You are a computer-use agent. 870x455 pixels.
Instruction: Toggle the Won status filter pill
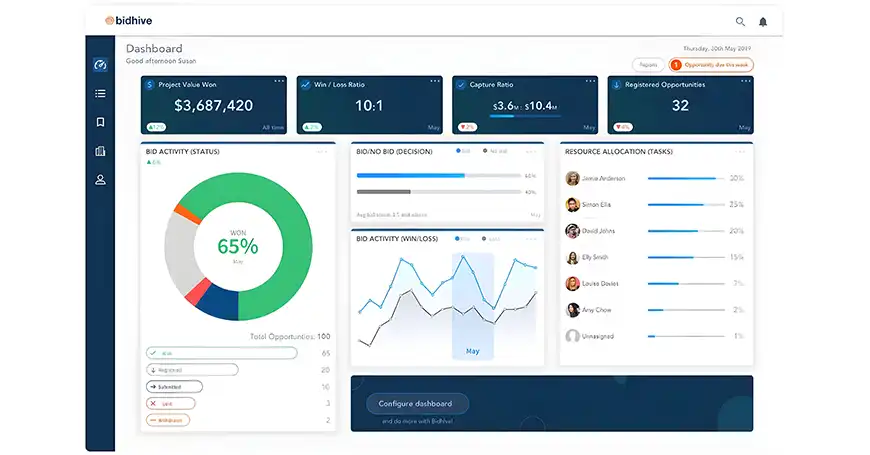point(221,353)
